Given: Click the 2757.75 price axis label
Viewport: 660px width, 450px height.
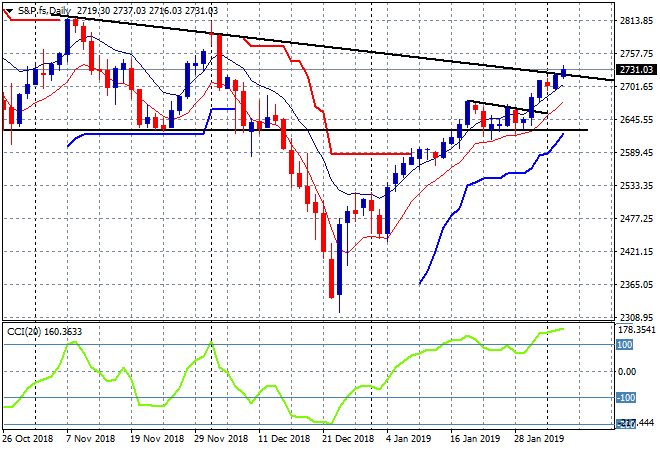Looking at the screenshot, I should (x=636, y=54).
